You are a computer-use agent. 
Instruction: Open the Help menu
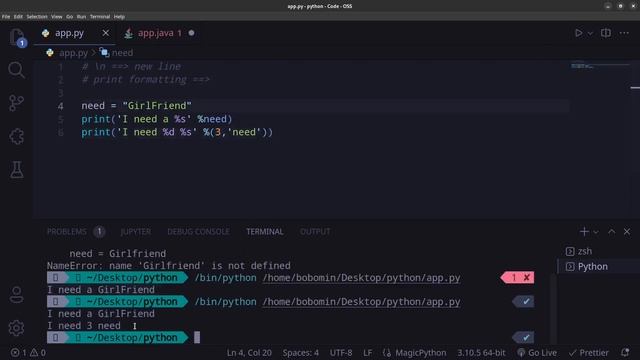(119, 17)
